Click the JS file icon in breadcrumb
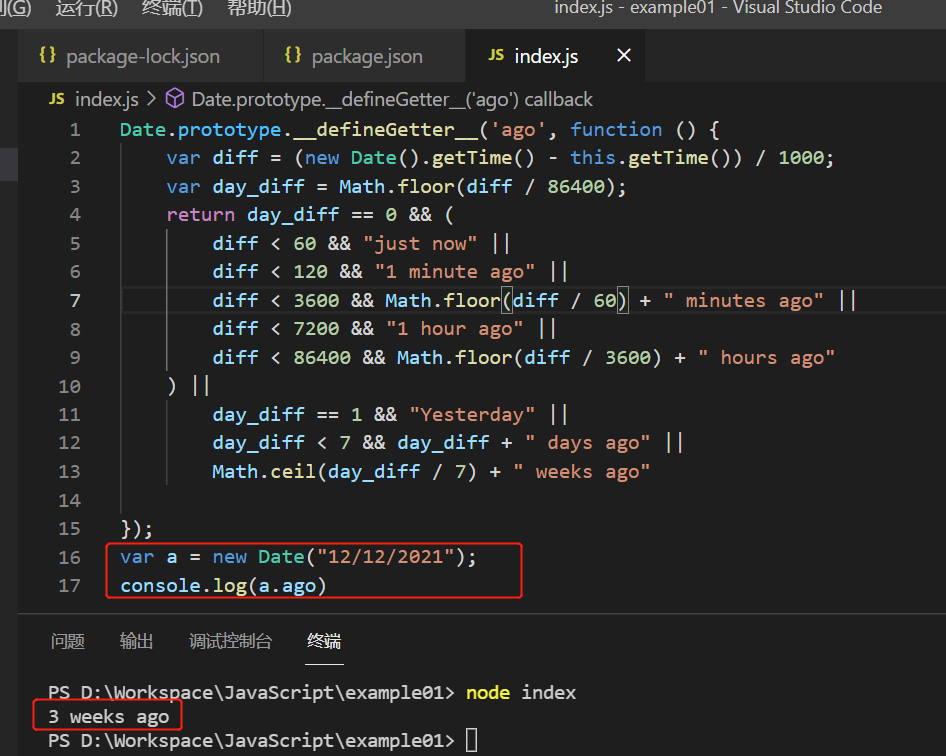The image size is (946, 756). pos(57,99)
